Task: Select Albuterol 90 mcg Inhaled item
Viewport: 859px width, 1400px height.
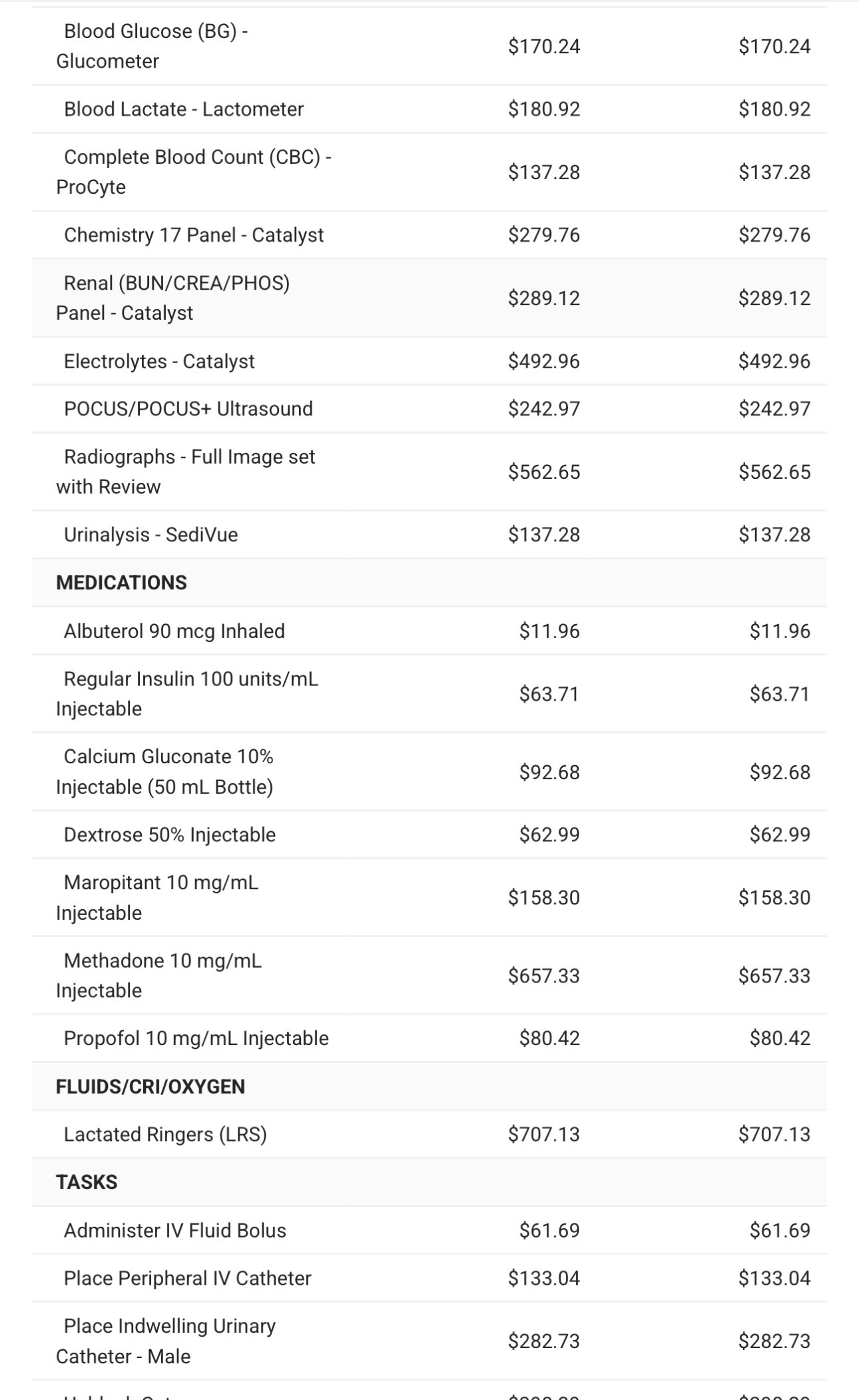Action: 174,631
